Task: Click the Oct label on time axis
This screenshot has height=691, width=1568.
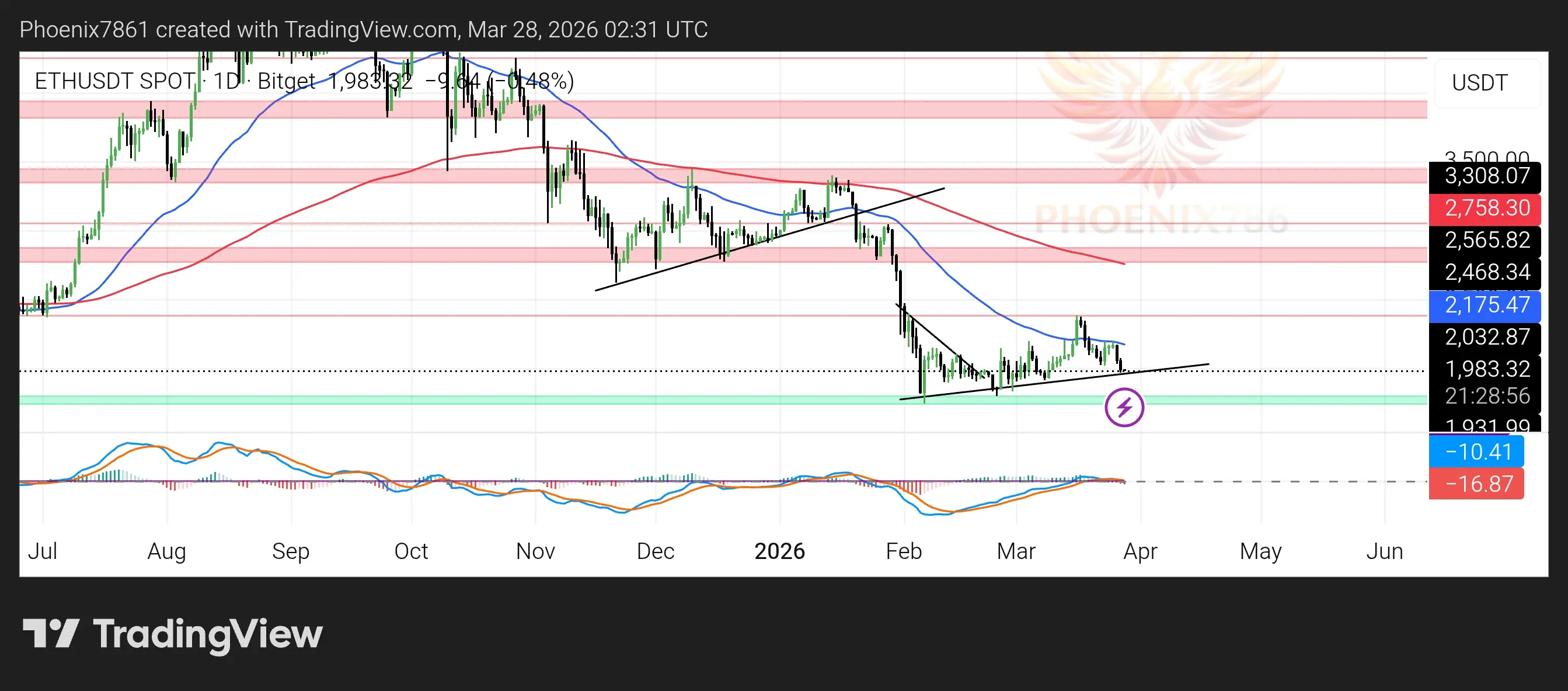Action: point(411,551)
